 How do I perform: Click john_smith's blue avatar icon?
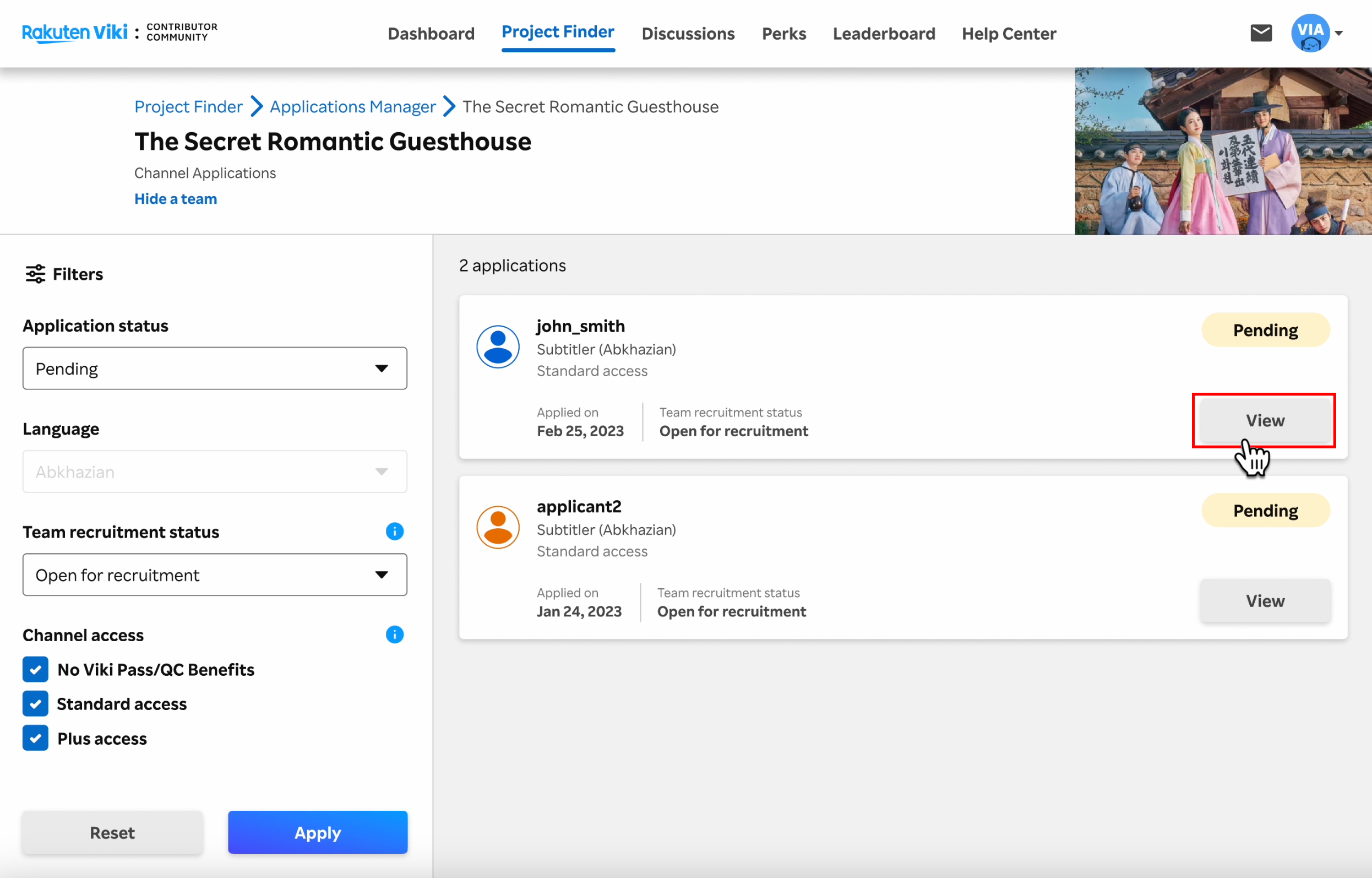497,346
